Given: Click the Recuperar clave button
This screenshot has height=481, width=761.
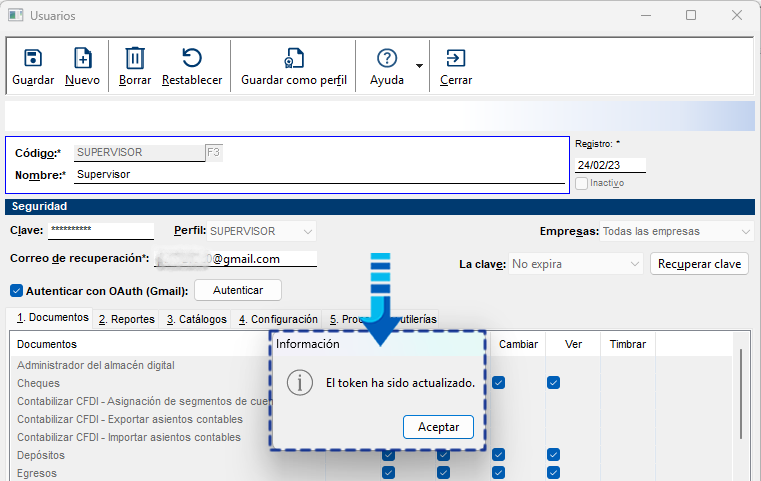Looking at the screenshot, I should [700, 264].
